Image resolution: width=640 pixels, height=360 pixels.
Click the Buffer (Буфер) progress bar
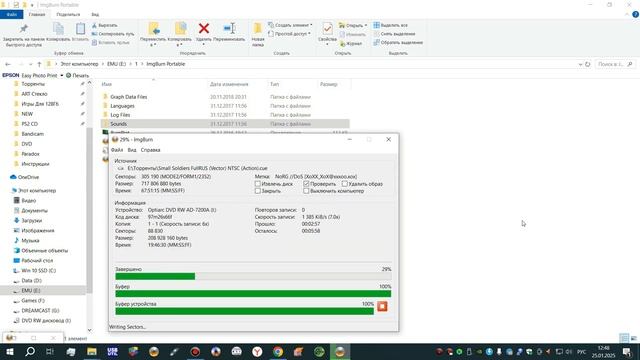pyautogui.click(x=253, y=293)
